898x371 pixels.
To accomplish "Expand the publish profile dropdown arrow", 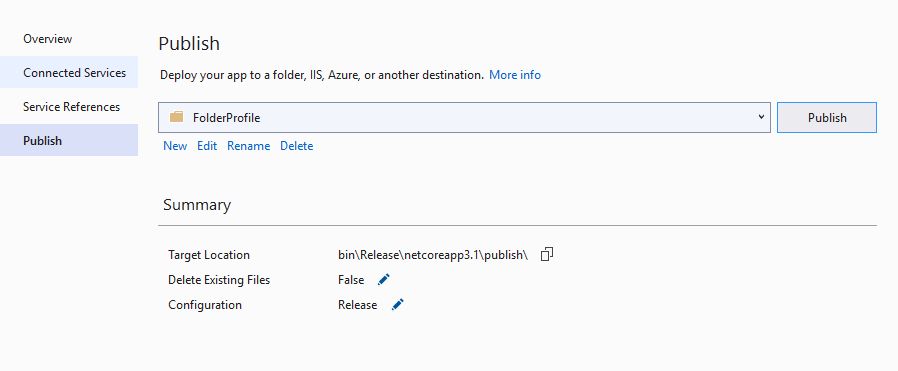I will click(761, 117).
